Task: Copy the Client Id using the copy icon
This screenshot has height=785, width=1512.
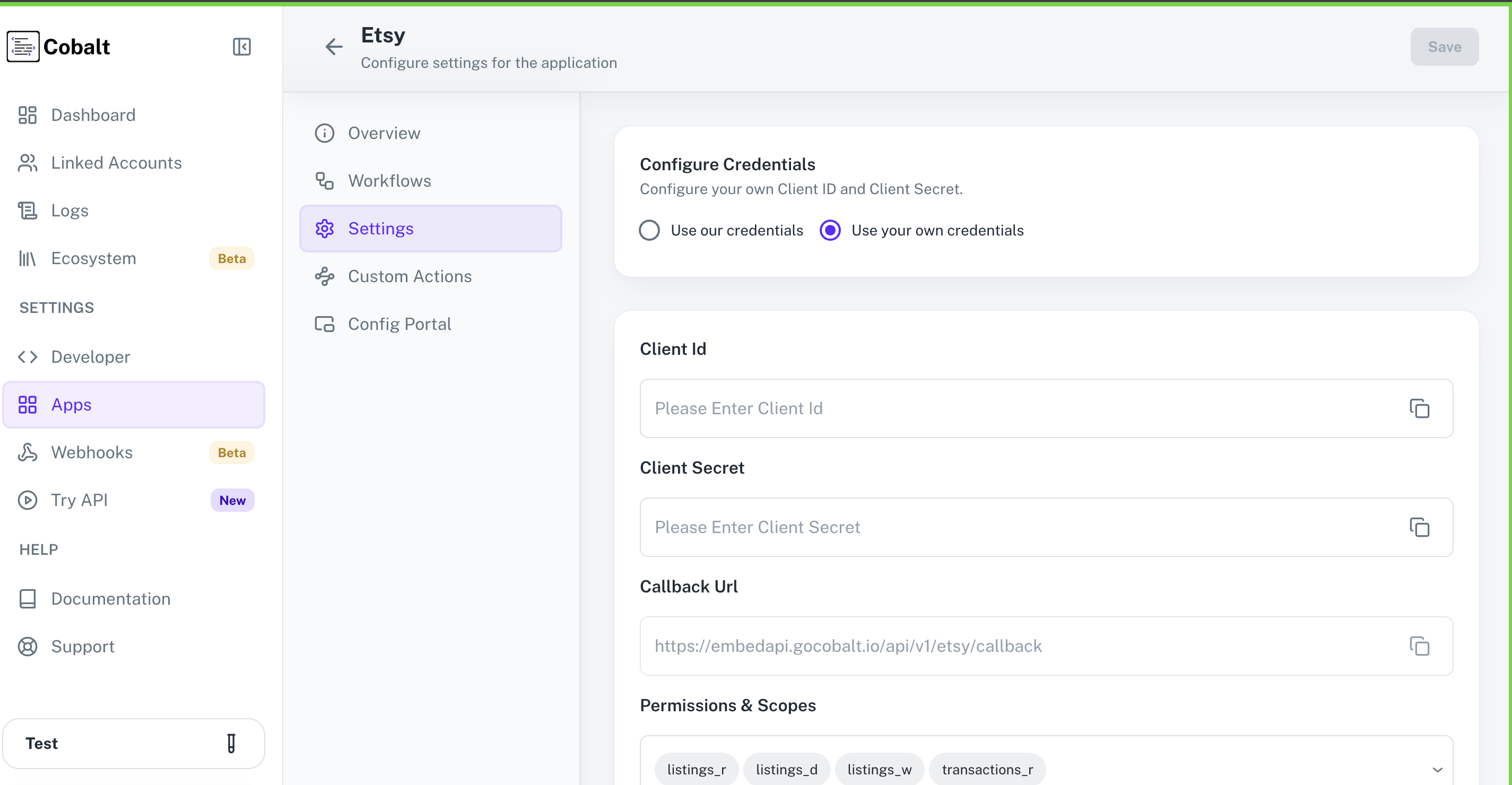Action: 1419,408
